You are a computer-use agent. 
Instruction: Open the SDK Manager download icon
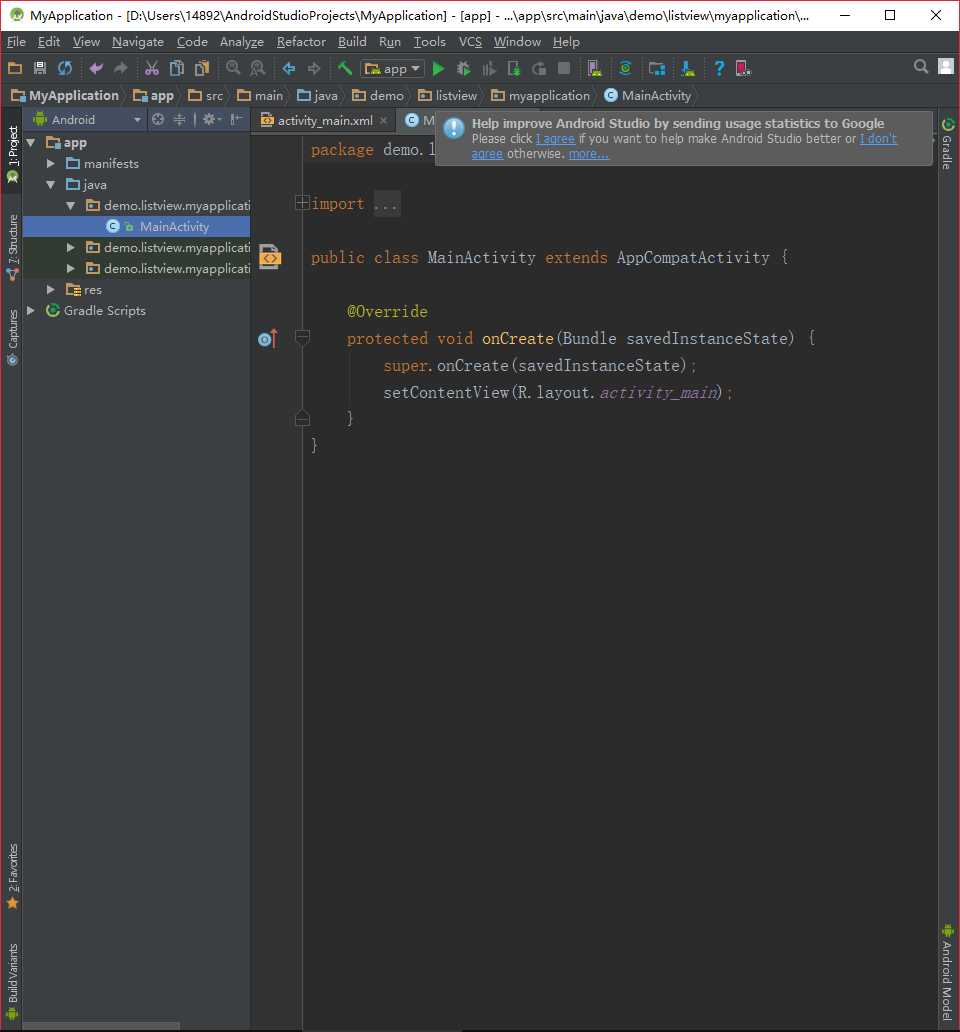click(688, 68)
